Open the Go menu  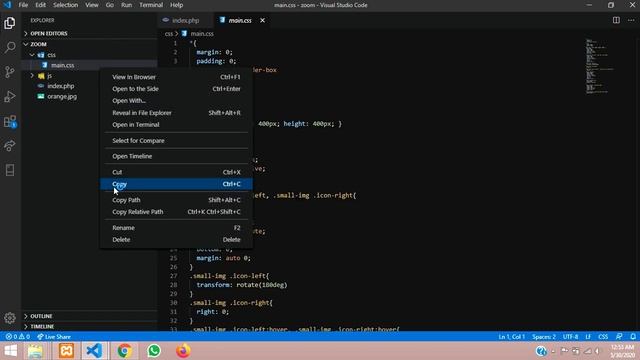109,5
